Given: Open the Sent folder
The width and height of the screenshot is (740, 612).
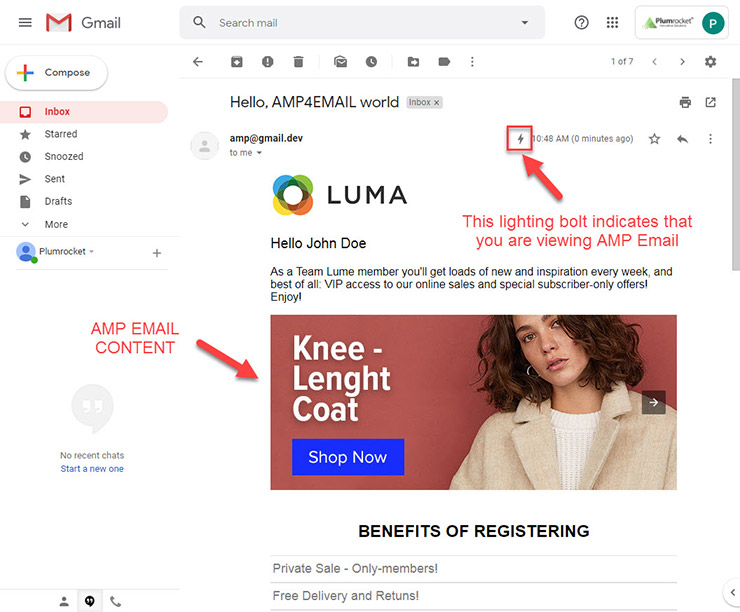Looking at the screenshot, I should click(x=84, y=179).
